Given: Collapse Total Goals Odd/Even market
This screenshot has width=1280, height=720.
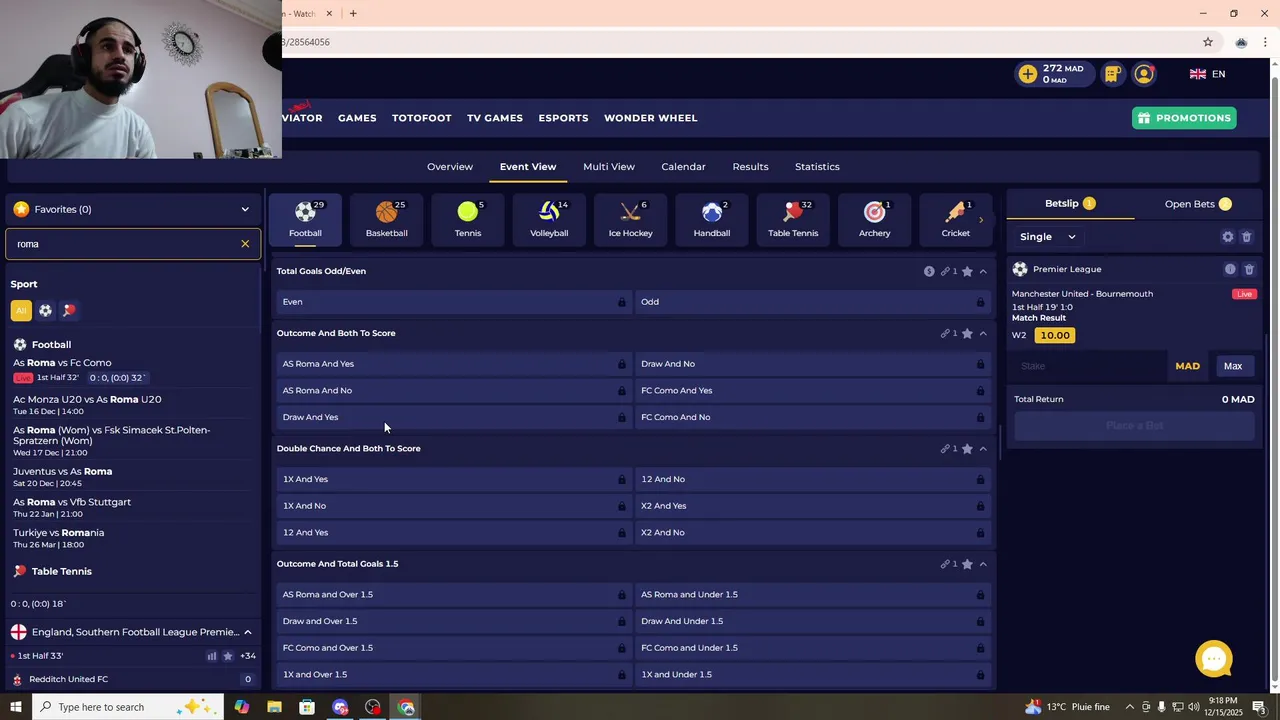Looking at the screenshot, I should point(983,271).
